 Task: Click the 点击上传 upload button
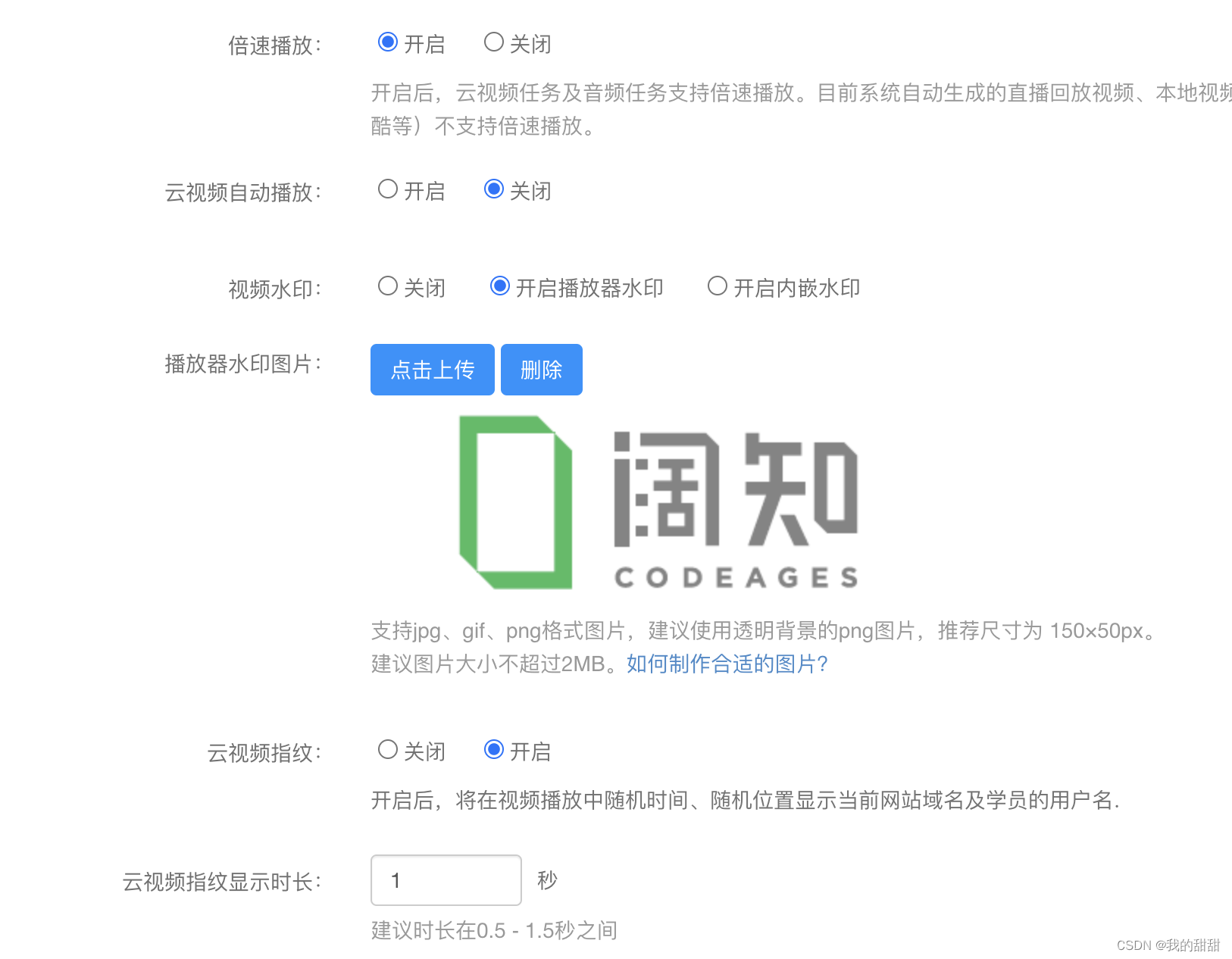pyautogui.click(x=433, y=370)
